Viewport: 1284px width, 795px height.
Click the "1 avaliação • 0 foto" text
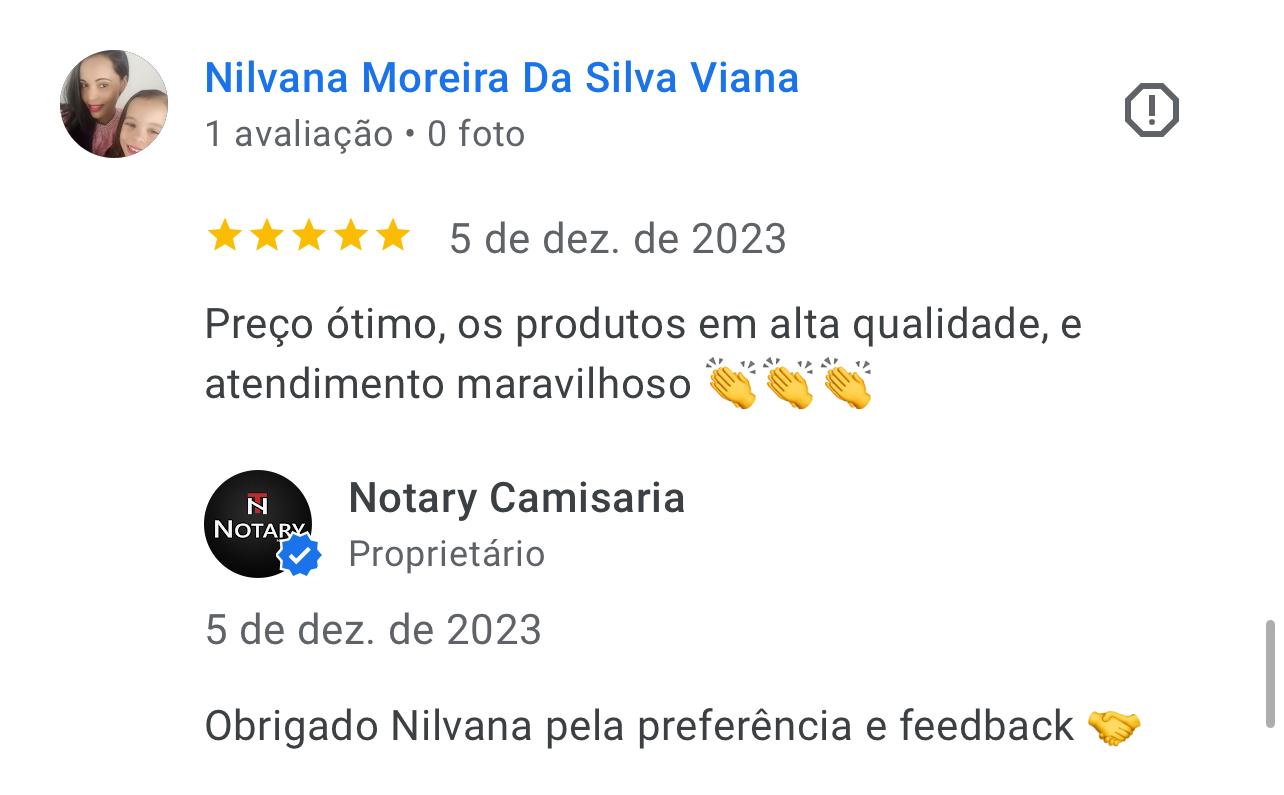pyautogui.click(x=365, y=134)
